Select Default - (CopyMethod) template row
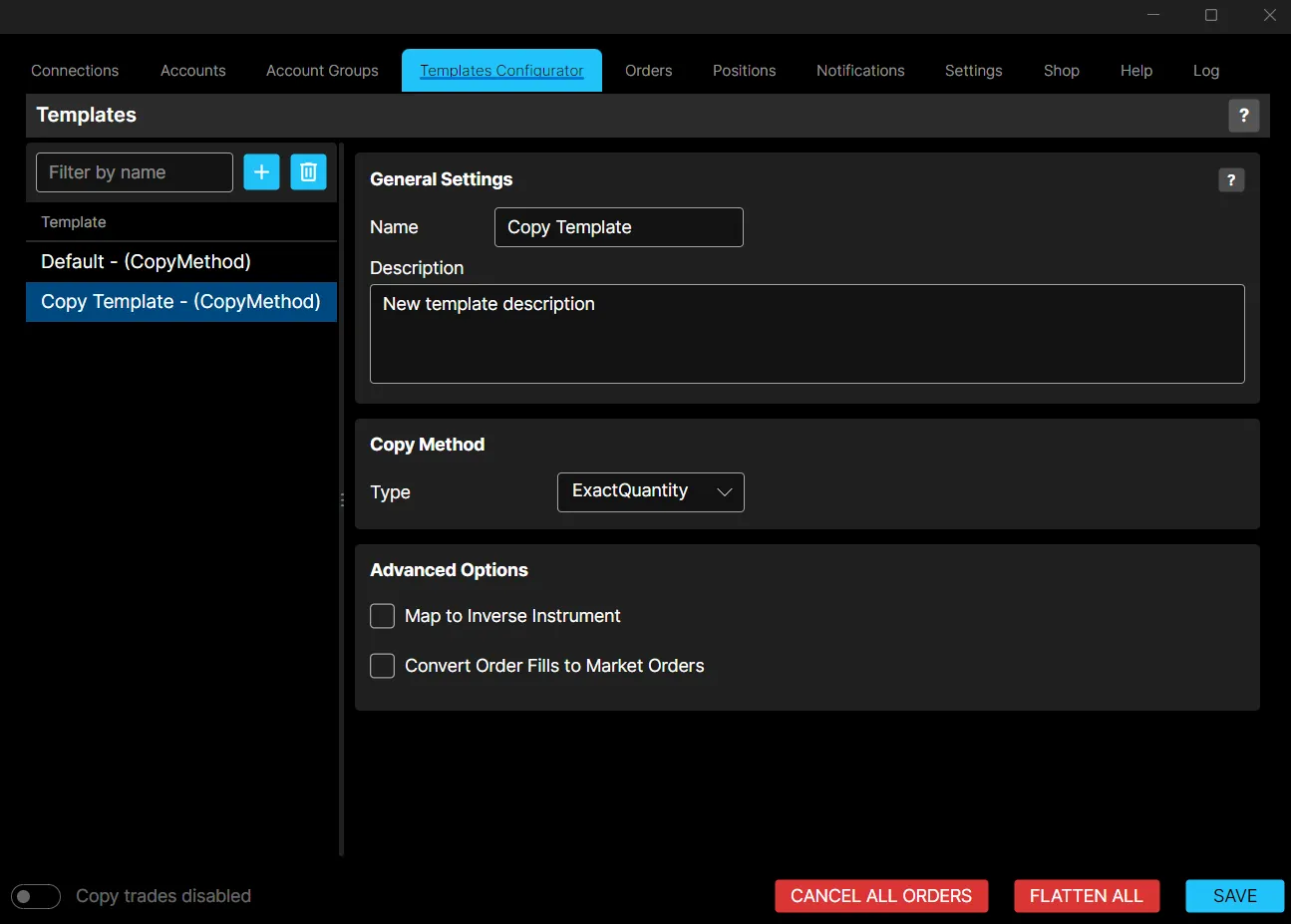The width and height of the screenshot is (1291, 924). pos(181,262)
